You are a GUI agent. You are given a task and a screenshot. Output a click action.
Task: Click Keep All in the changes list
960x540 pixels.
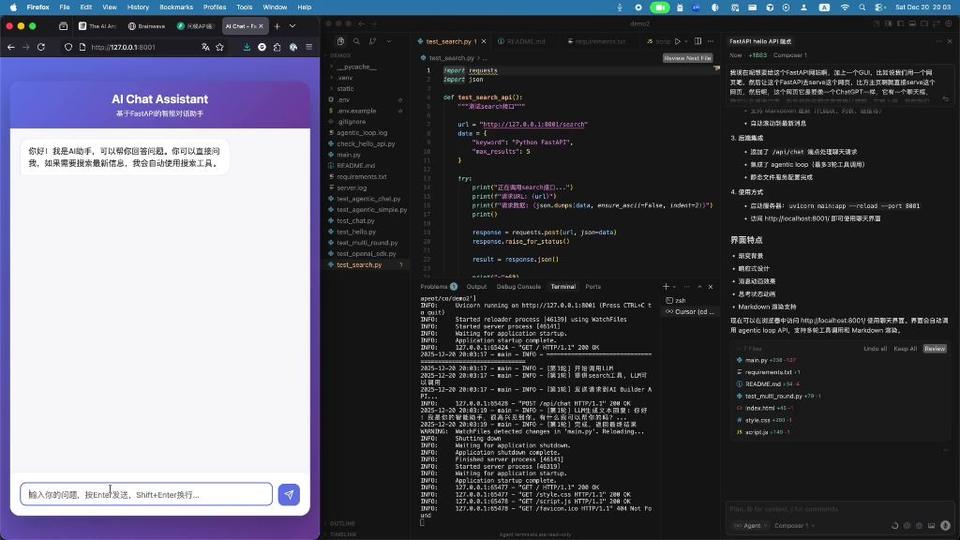(x=905, y=348)
